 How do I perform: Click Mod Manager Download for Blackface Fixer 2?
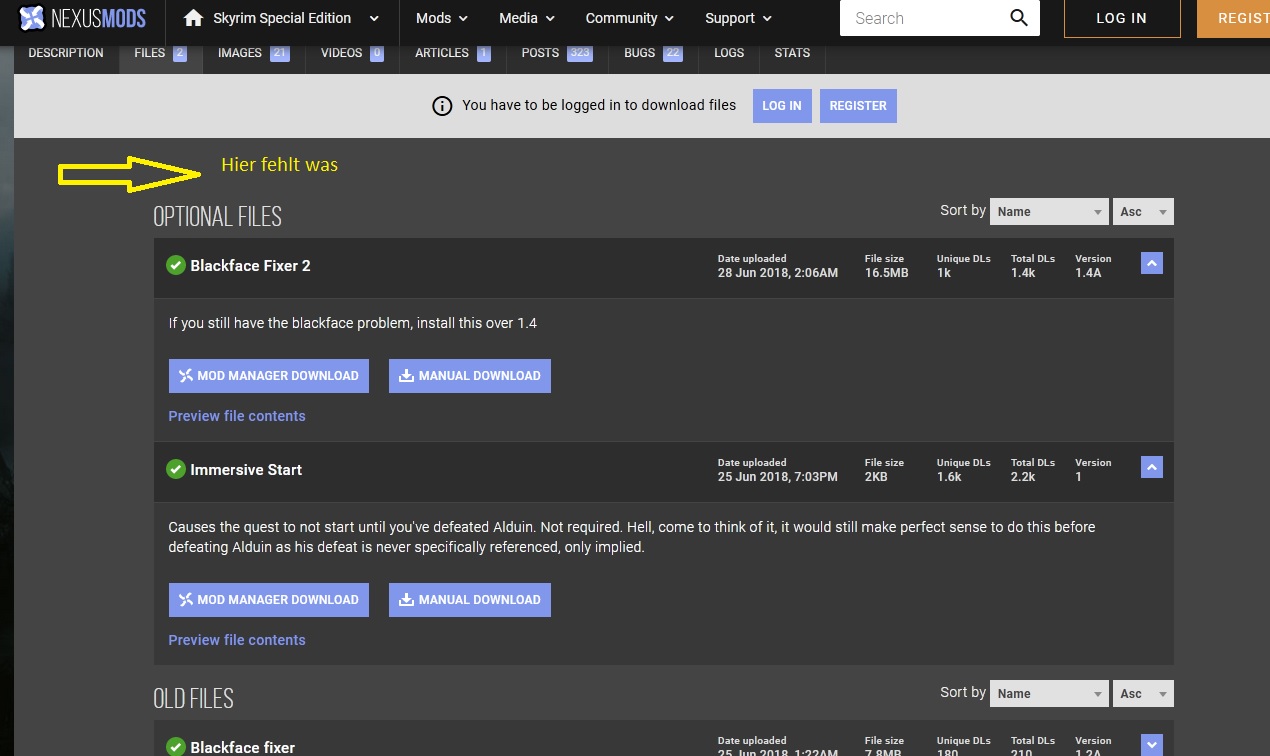coord(269,376)
